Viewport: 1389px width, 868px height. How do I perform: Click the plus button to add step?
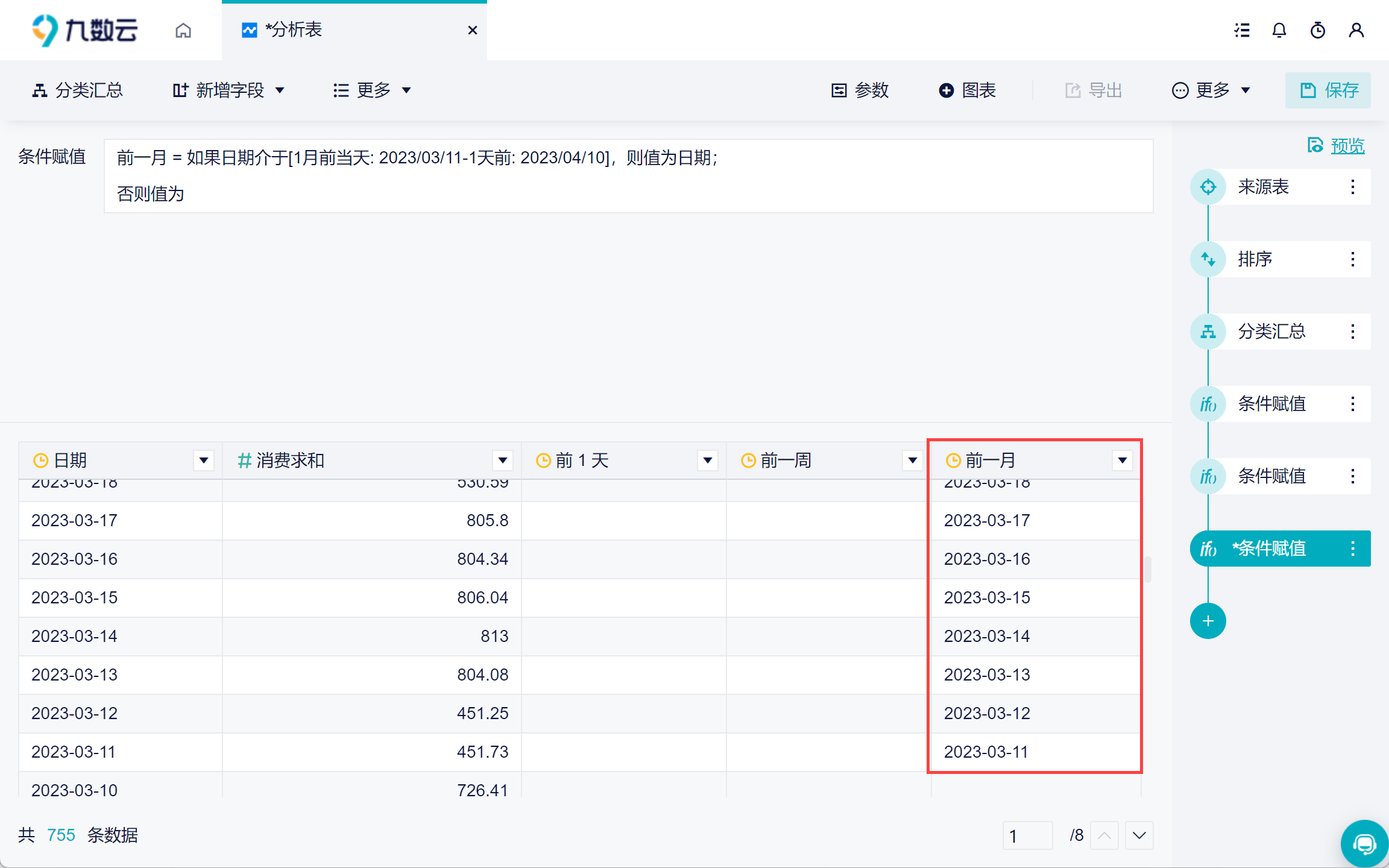coord(1208,621)
